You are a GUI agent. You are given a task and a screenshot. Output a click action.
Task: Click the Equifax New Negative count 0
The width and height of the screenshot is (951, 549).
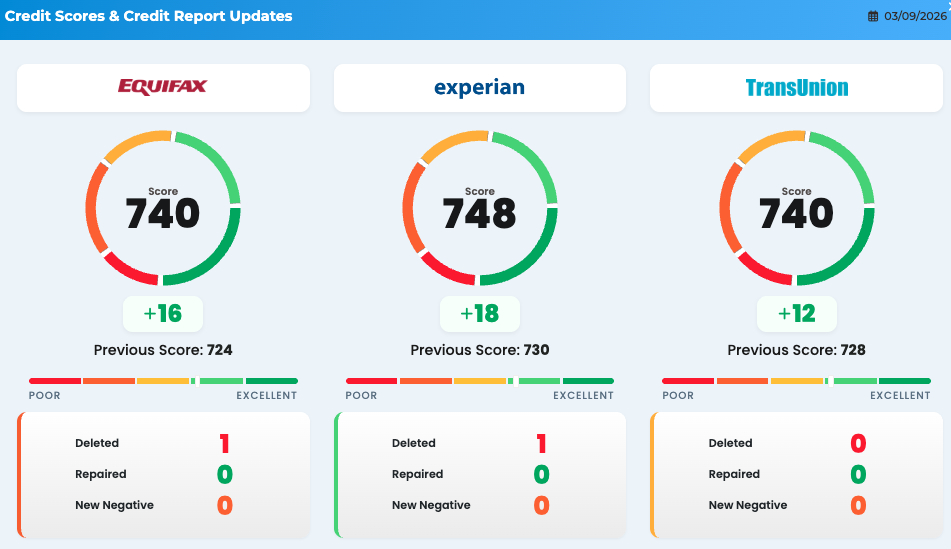point(224,505)
